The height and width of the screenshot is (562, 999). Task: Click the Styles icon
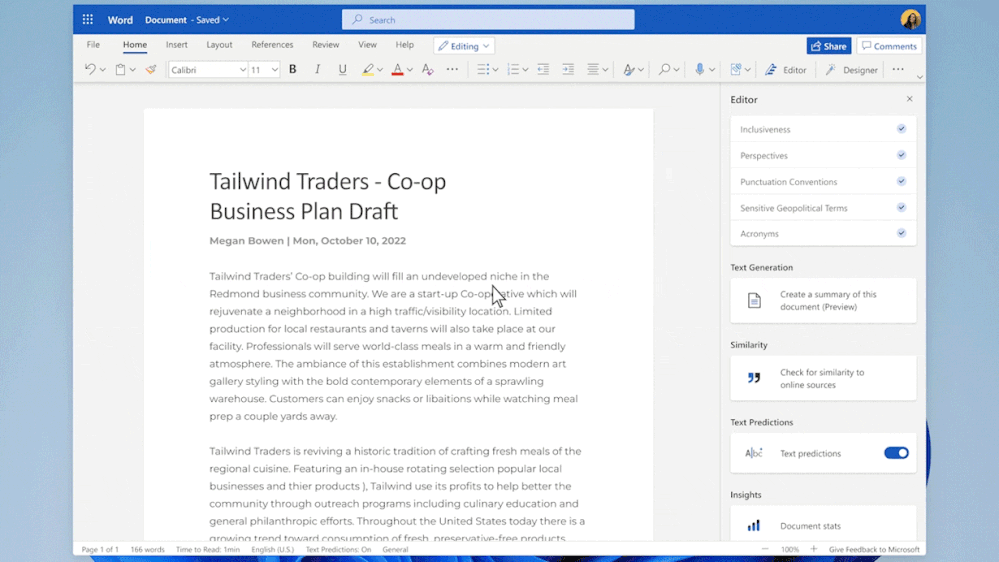tap(629, 69)
